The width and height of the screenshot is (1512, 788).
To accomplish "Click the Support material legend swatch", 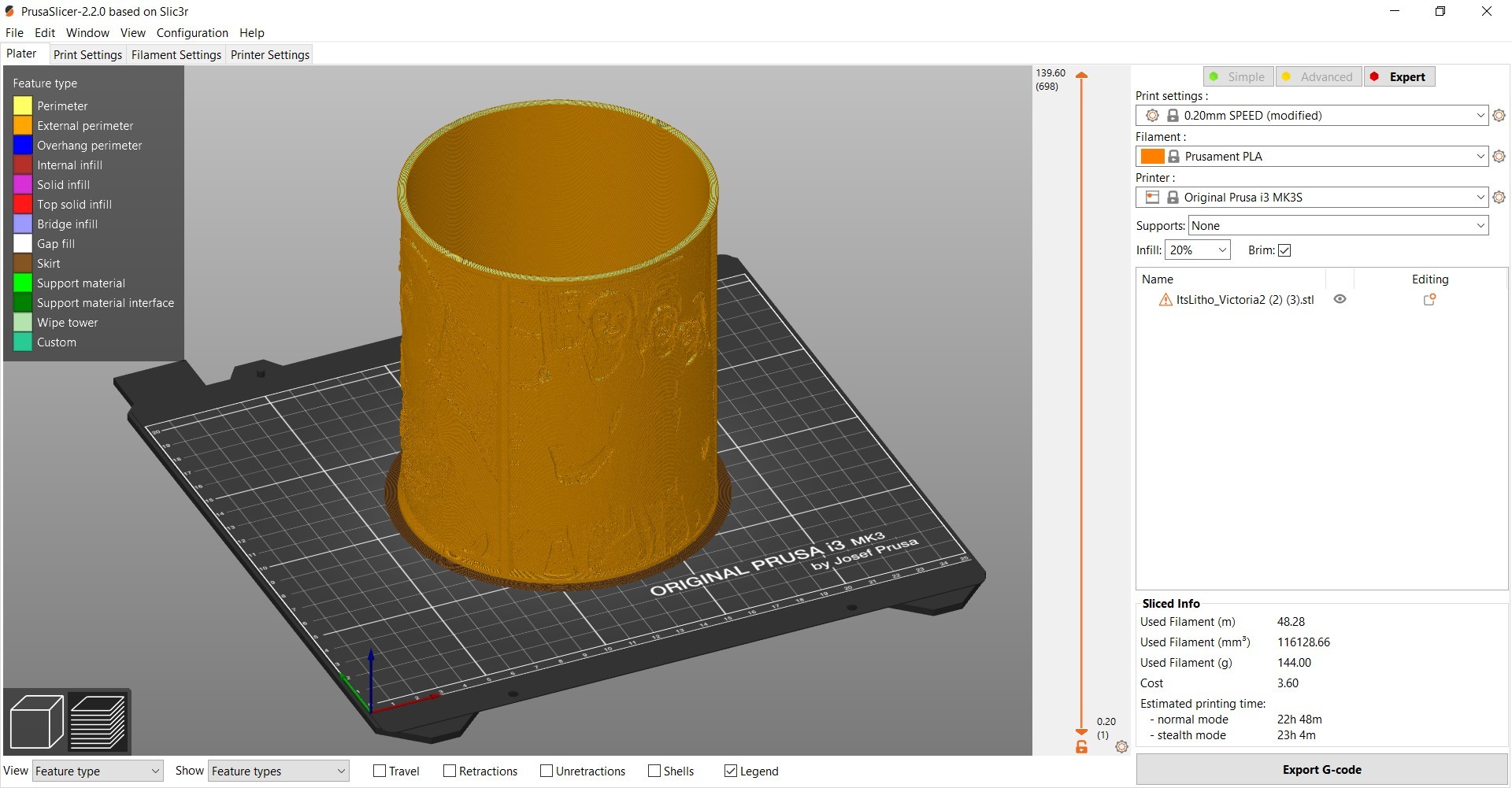I will point(23,283).
